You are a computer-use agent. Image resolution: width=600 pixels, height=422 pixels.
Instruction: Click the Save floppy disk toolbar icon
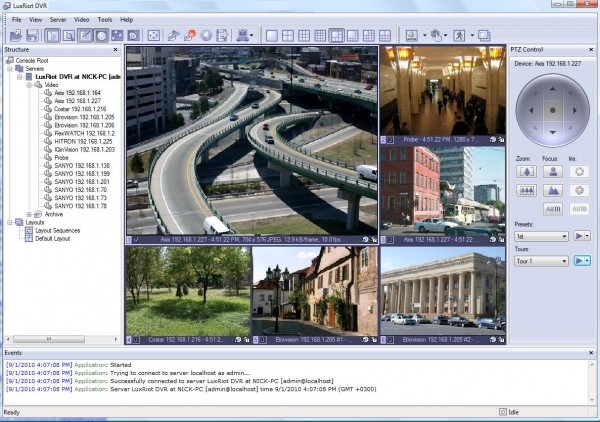31,36
